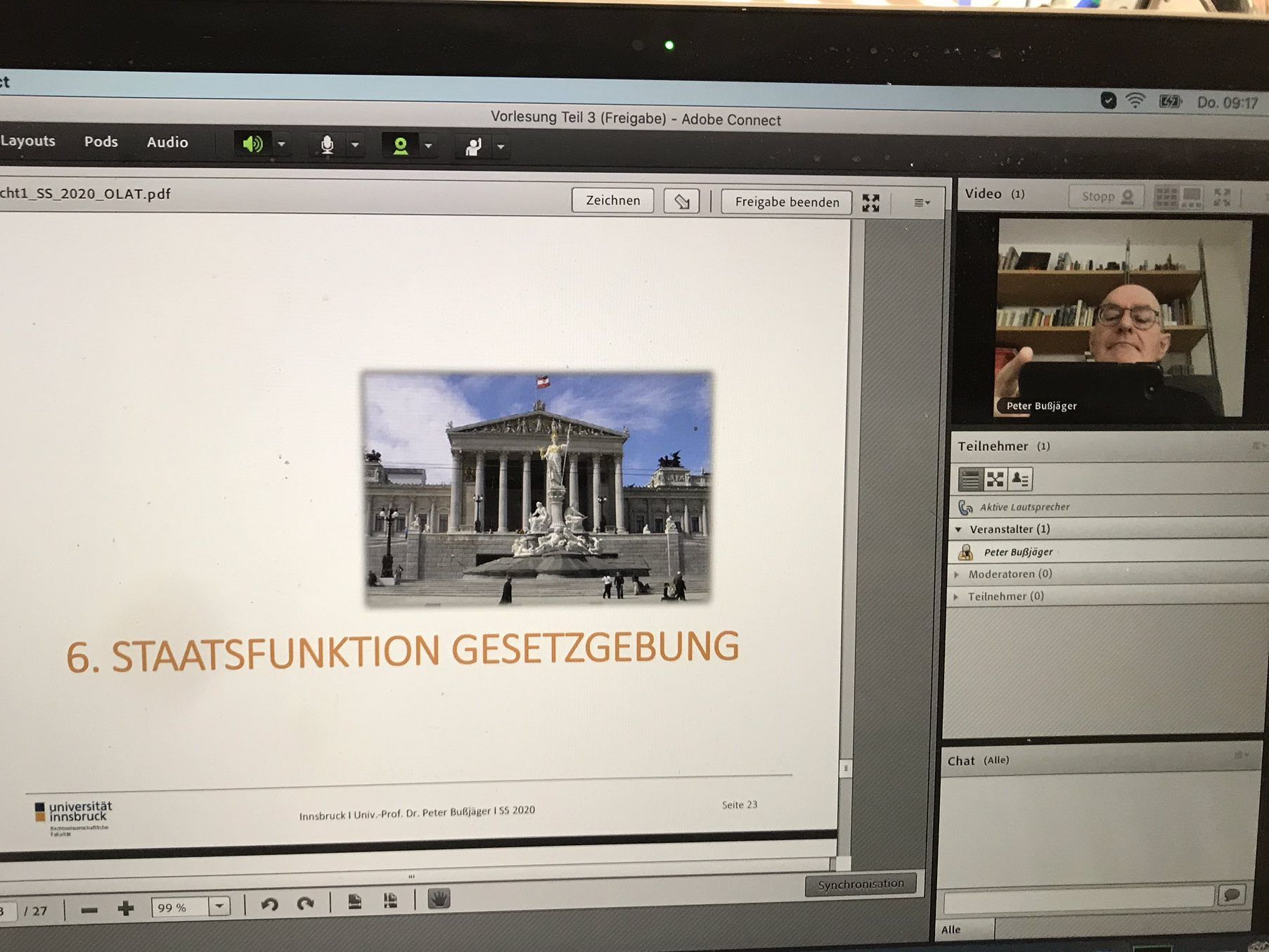Image resolution: width=1269 pixels, height=952 pixels.
Task: Switch the video pod to grid layout
Action: [x=1166, y=197]
